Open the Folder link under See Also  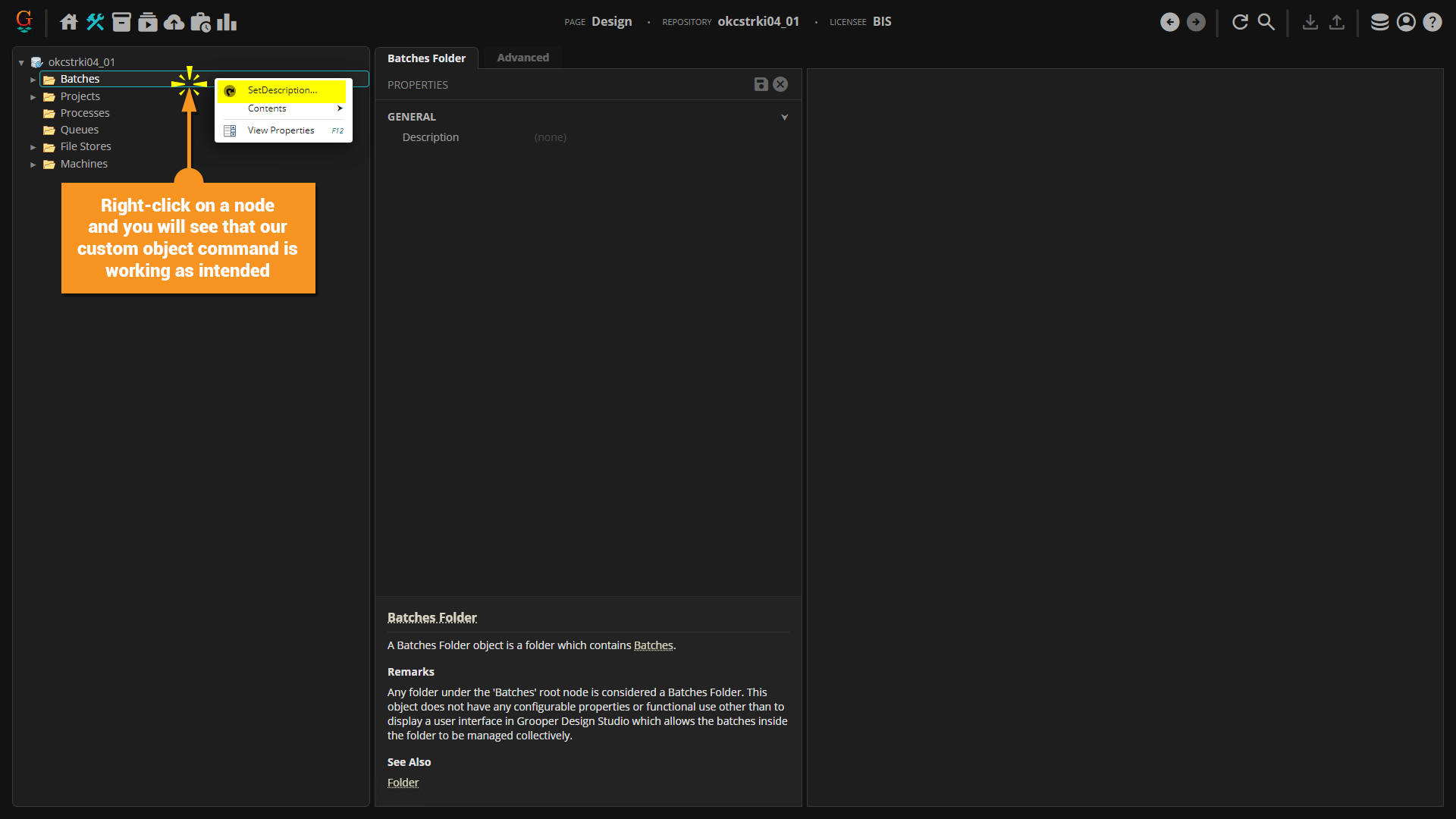tap(403, 783)
